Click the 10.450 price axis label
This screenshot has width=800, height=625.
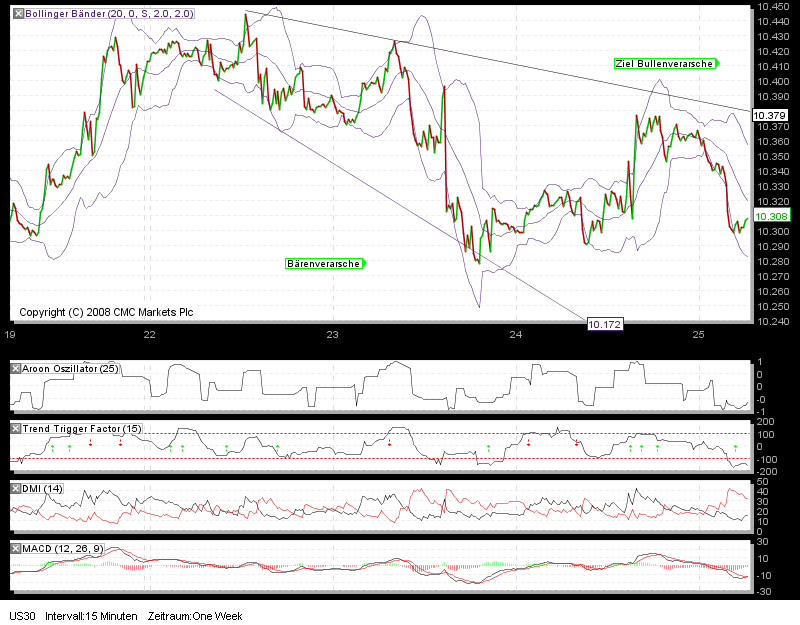point(772,7)
